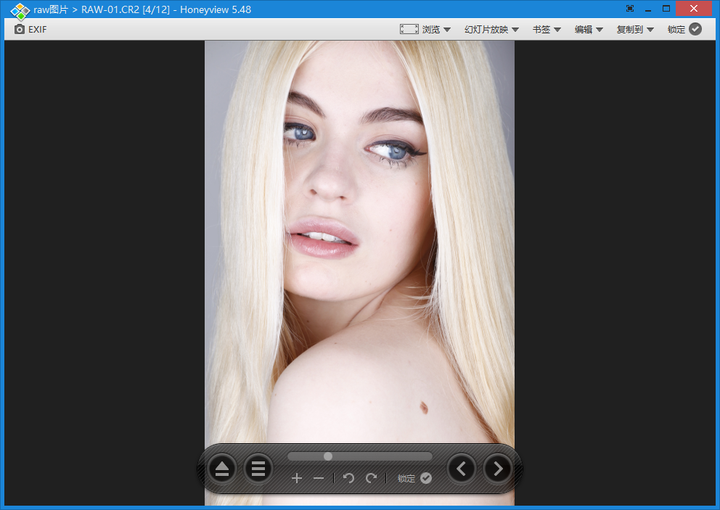Rotate image counterclockwise
The image size is (720, 510).
(x=349, y=478)
